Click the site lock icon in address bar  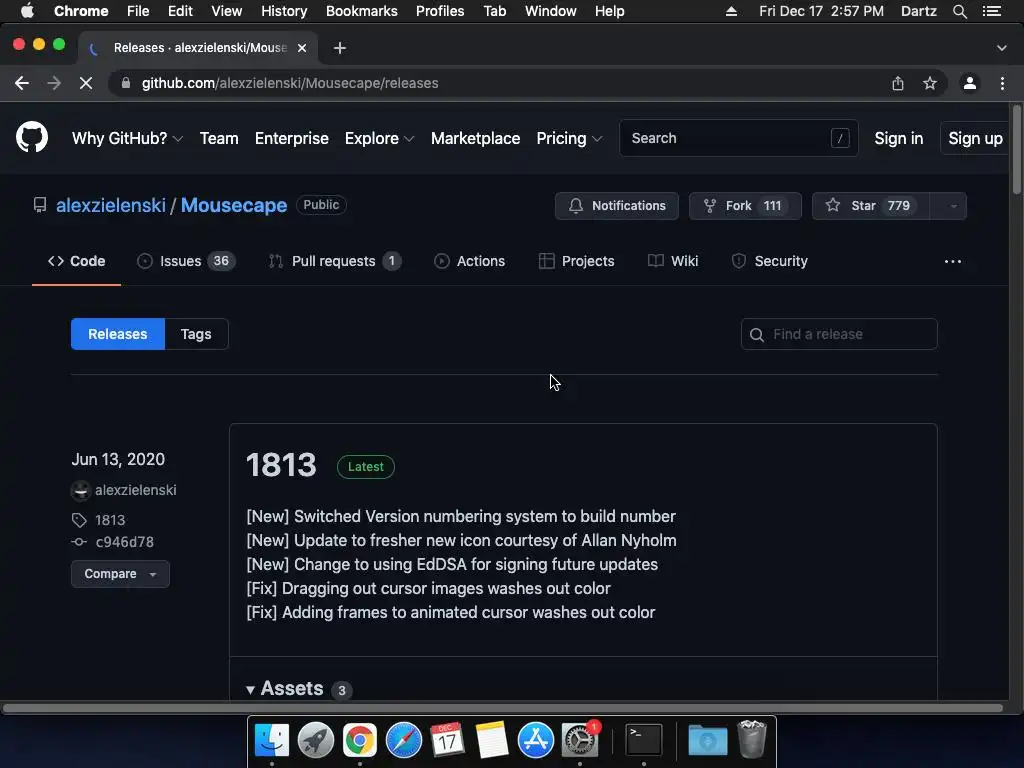point(127,83)
